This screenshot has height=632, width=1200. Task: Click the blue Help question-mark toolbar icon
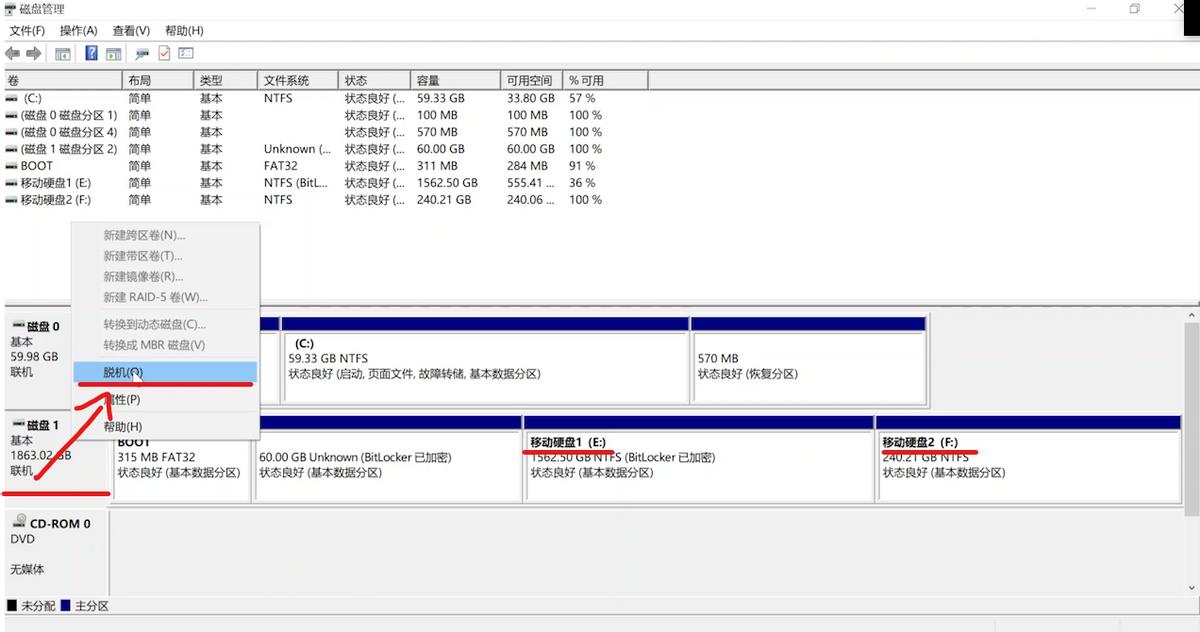pyautogui.click(x=91, y=54)
